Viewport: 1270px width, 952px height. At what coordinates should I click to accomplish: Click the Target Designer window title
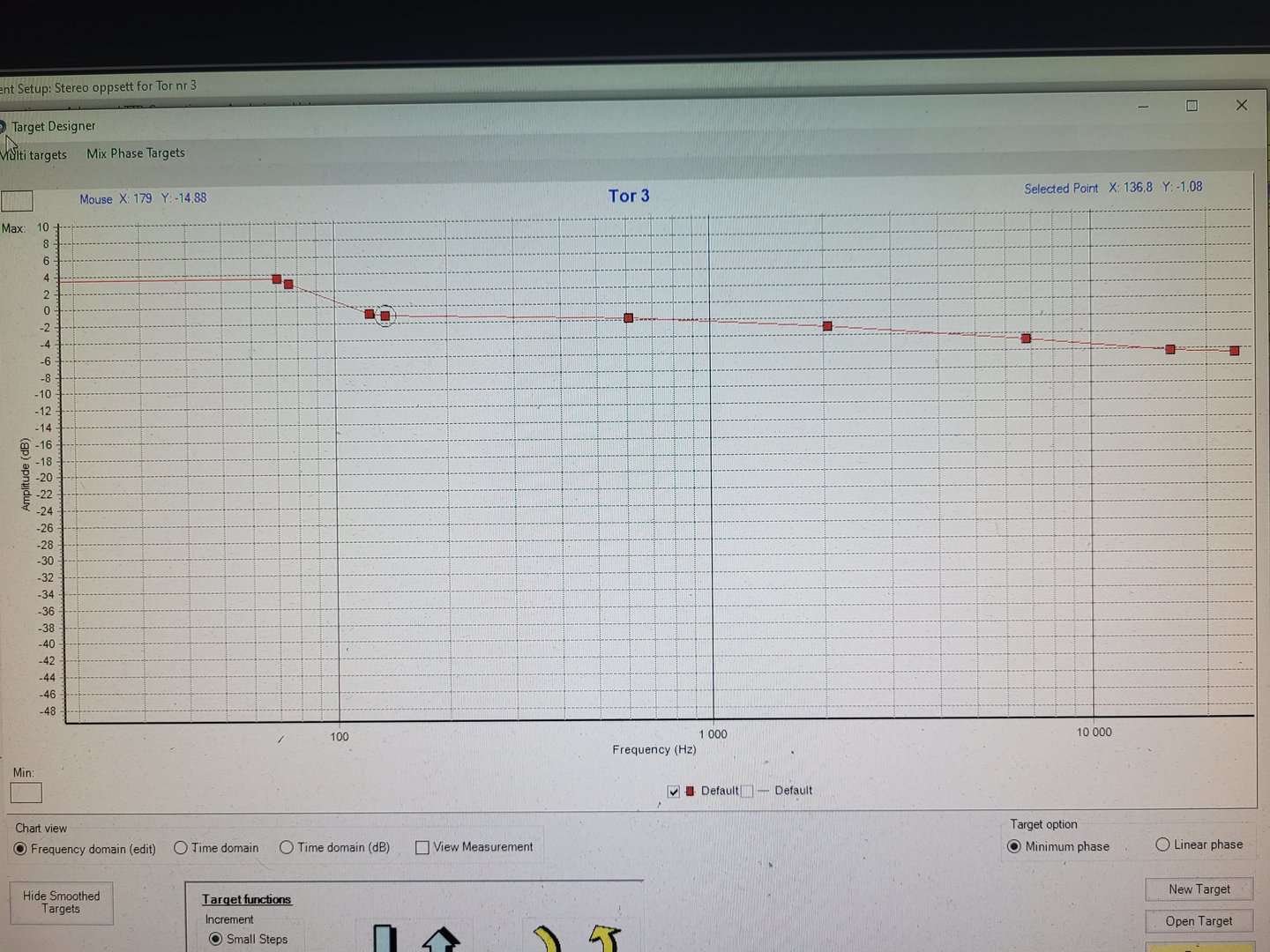pos(53,126)
